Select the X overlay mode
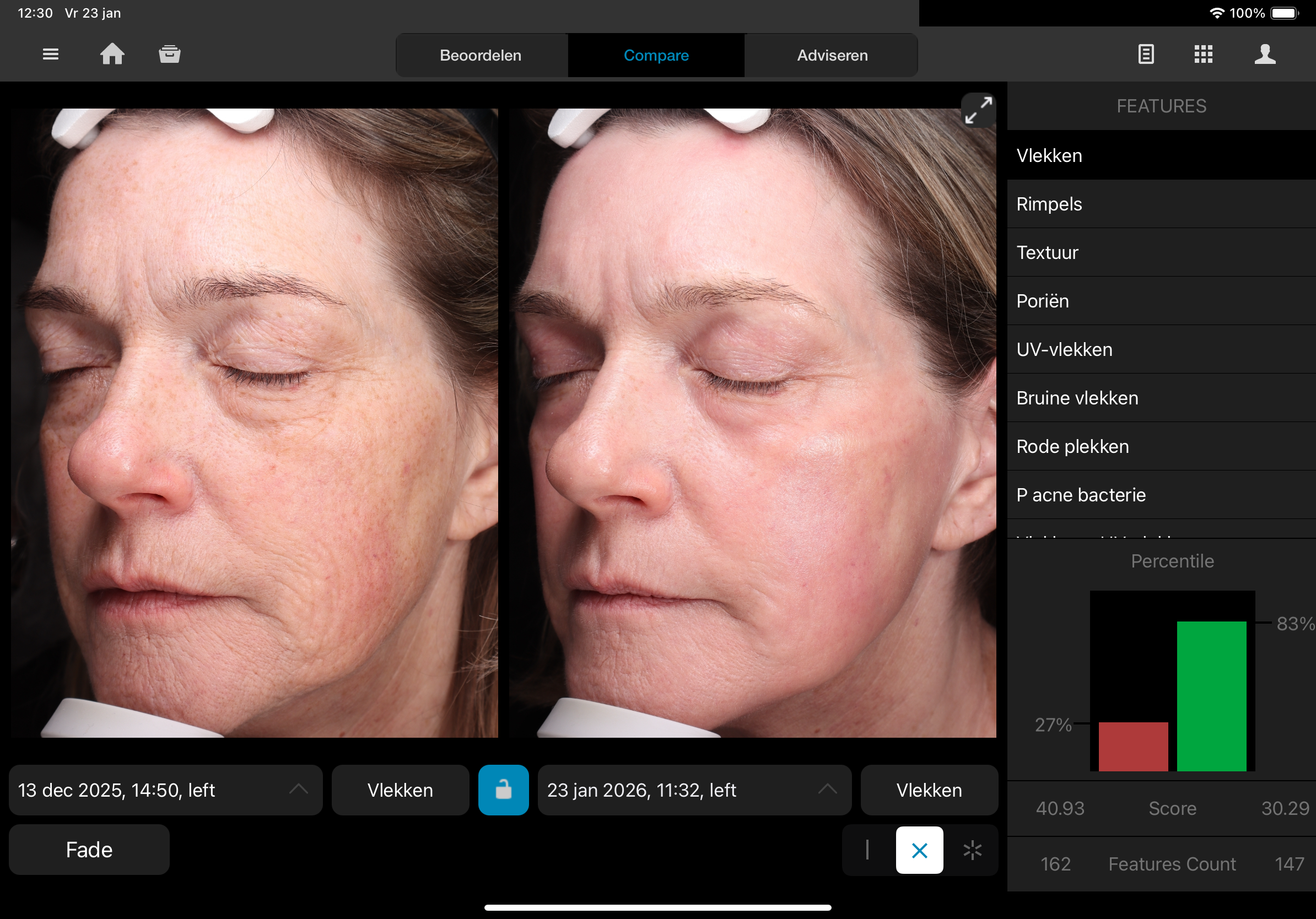The image size is (1316, 919). point(919,850)
